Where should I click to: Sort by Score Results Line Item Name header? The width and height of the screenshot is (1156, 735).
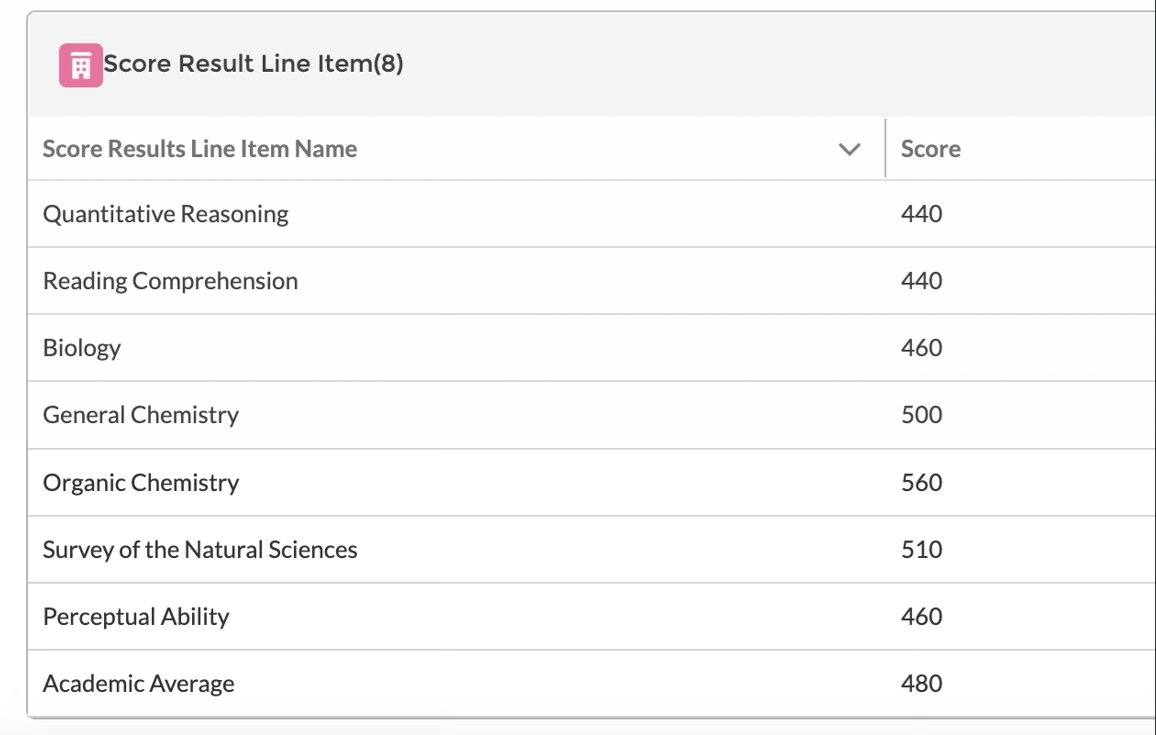[200, 149]
